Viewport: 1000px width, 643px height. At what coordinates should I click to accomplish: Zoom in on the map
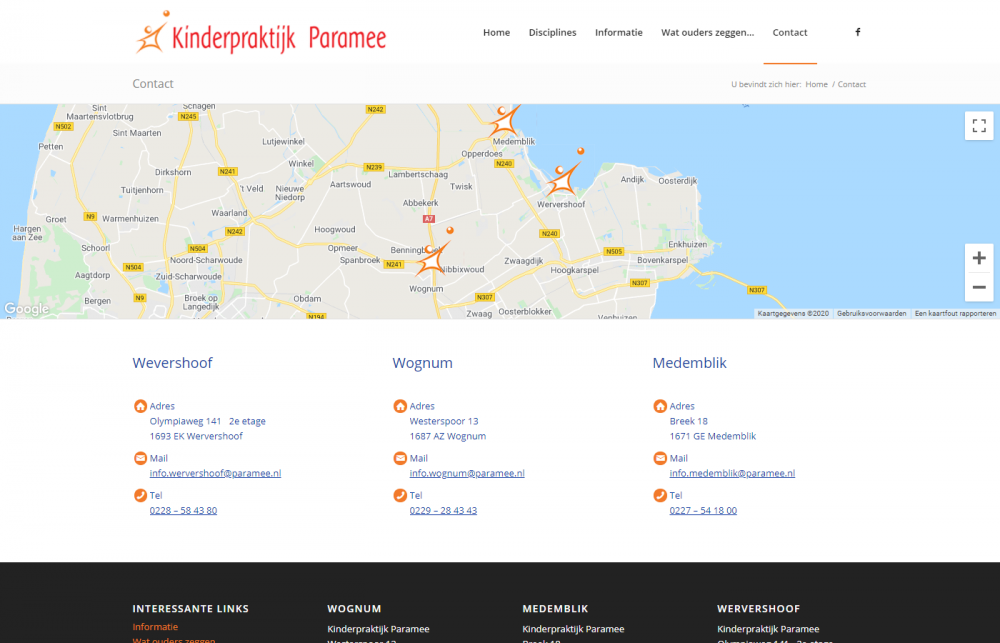(x=979, y=258)
